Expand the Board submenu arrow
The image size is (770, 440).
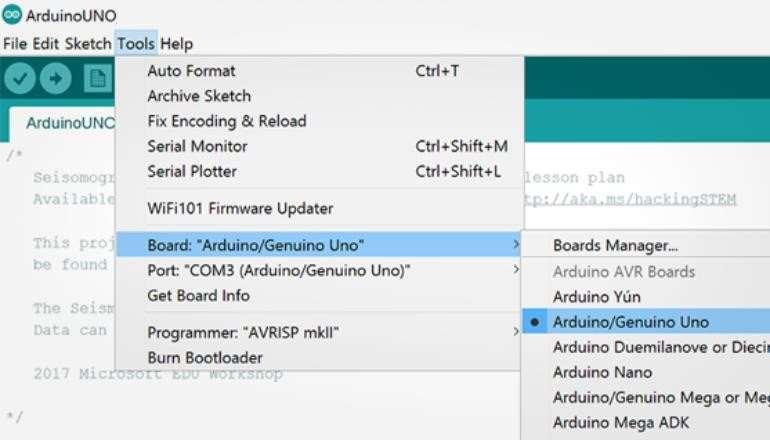(x=516, y=244)
